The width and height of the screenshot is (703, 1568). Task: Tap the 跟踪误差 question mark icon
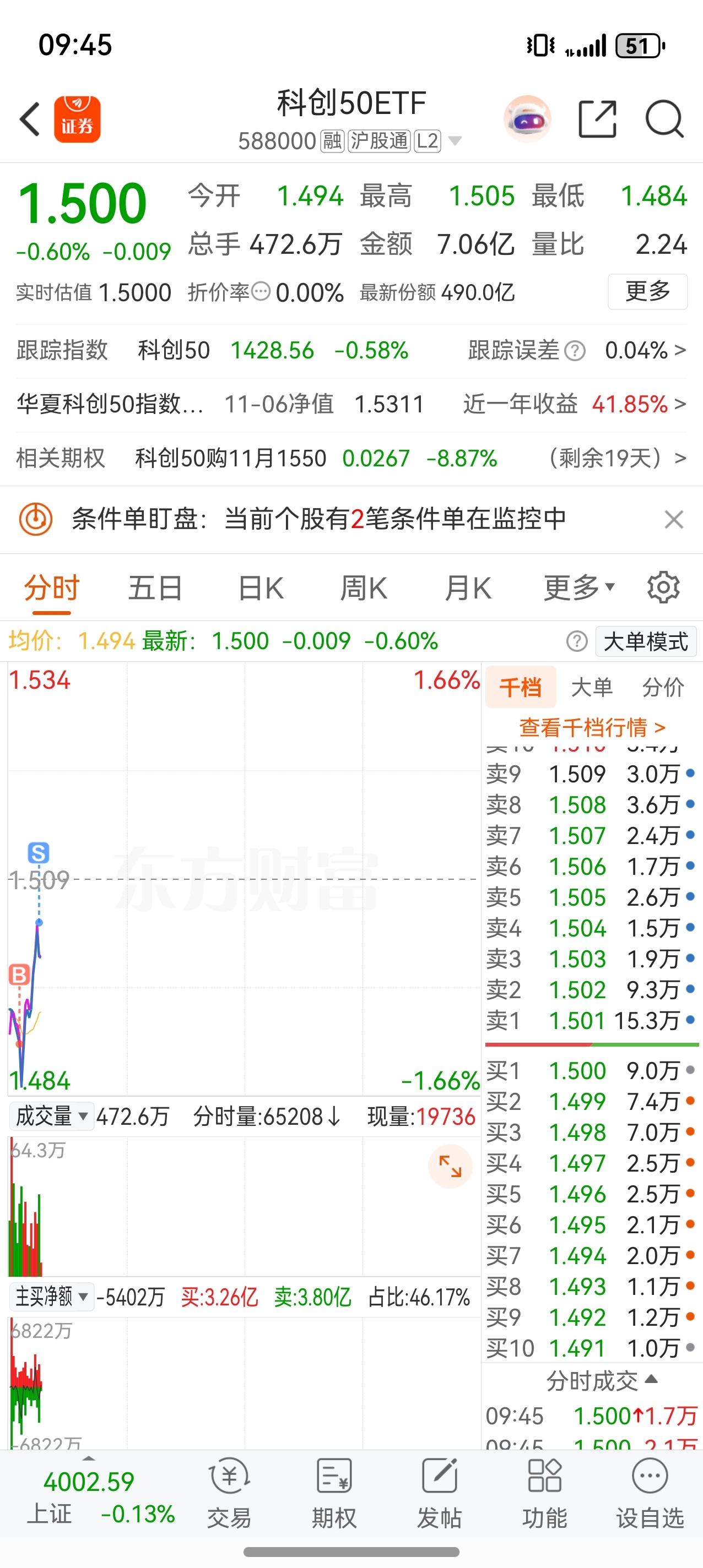(x=575, y=351)
